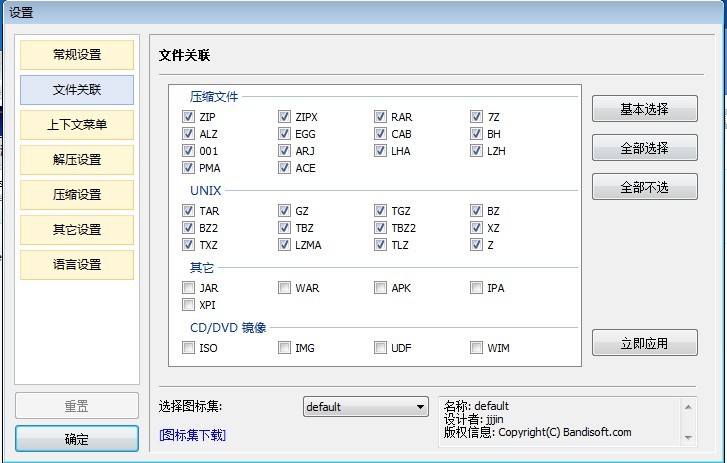This screenshot has height=463, width=727.
Task: Confirm with the 确定 button
Action: click(x=77, y=439)
